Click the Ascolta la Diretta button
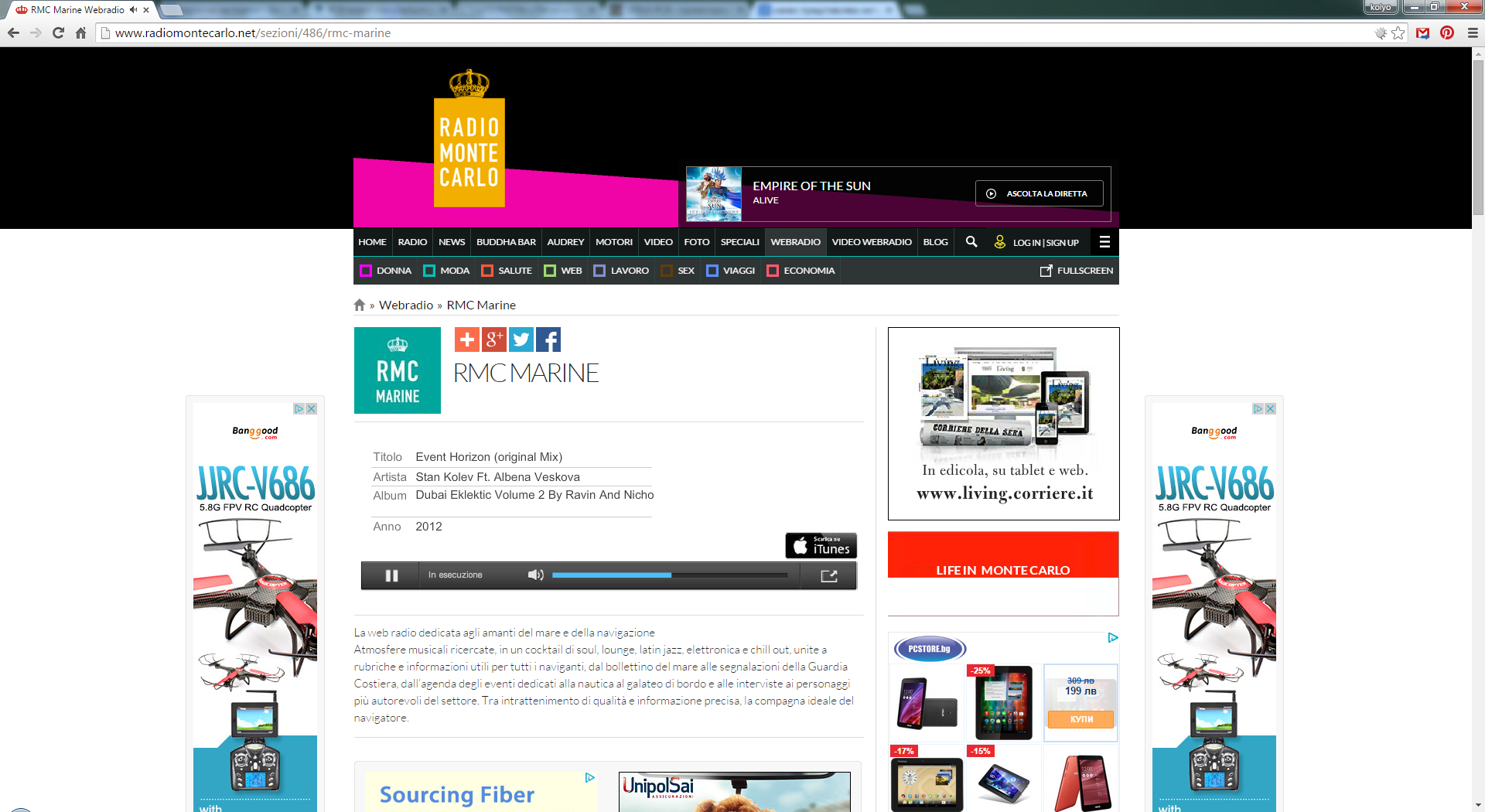Image resolution: width=1485 pixels, height=812 pixels. pyautogui.click(x=1039, y=193)
